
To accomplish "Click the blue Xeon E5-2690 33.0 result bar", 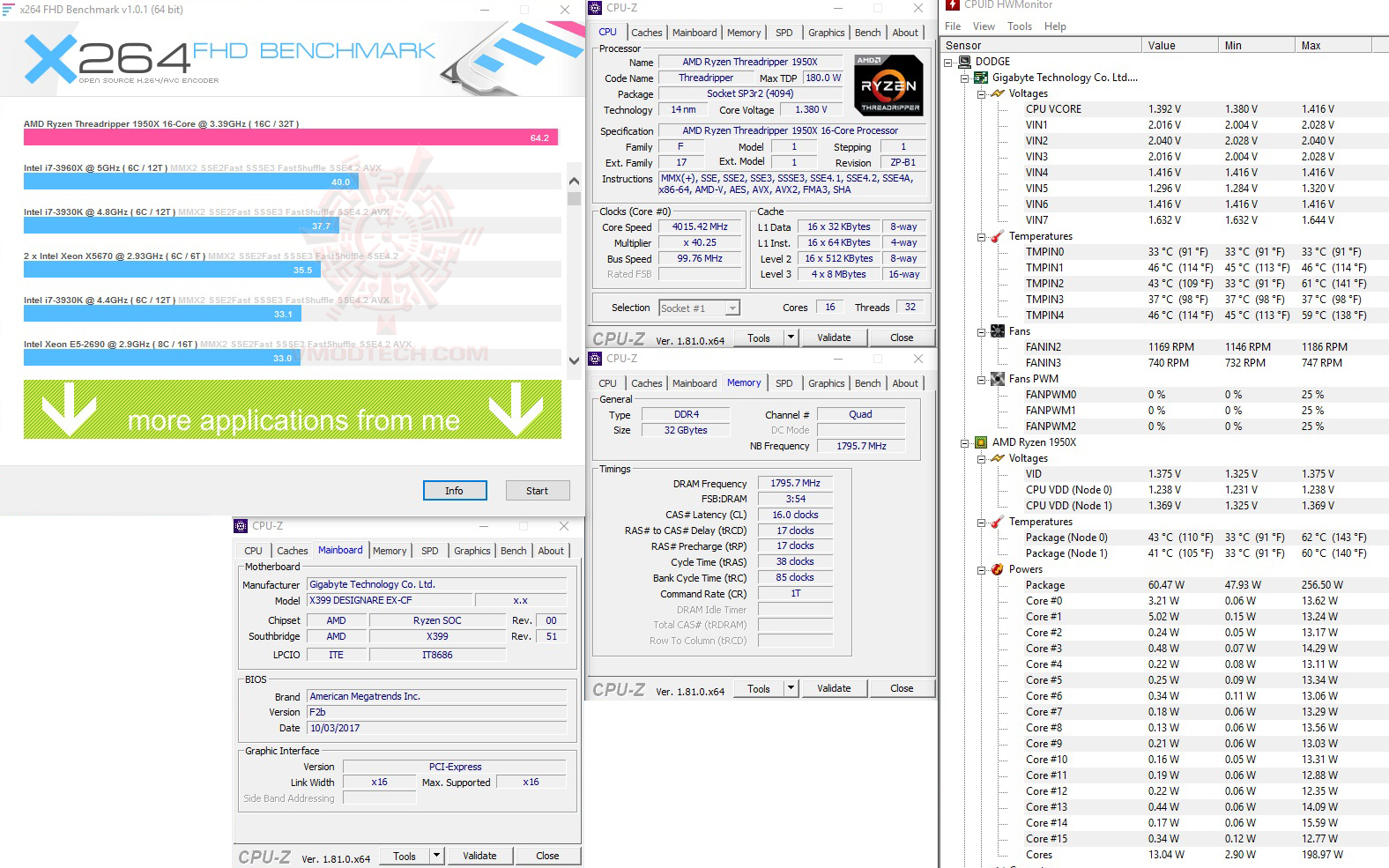I will tap(162, 358).
